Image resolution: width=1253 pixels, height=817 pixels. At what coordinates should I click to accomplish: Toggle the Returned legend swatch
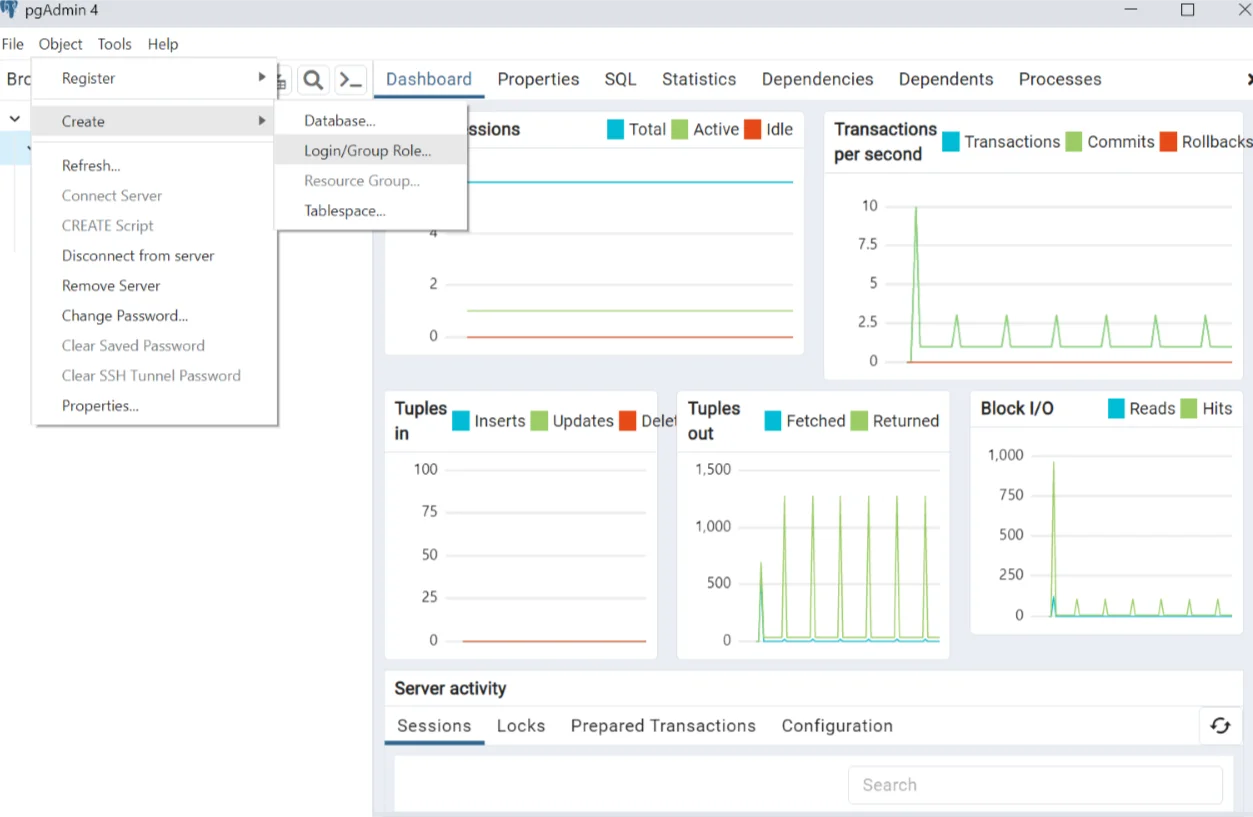(859, 421)
